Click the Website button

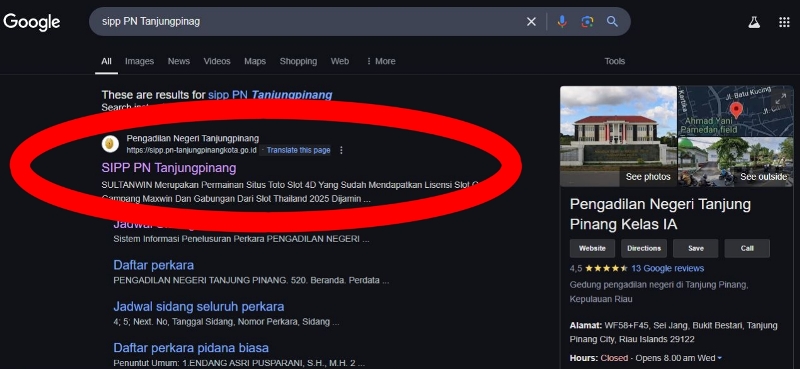(x=592, y=249)
